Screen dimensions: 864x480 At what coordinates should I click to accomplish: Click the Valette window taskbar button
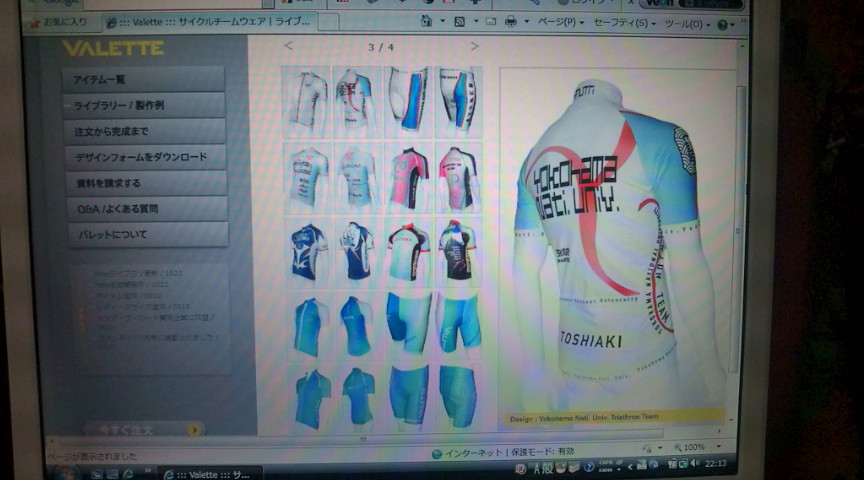click(x=210, y=474)
